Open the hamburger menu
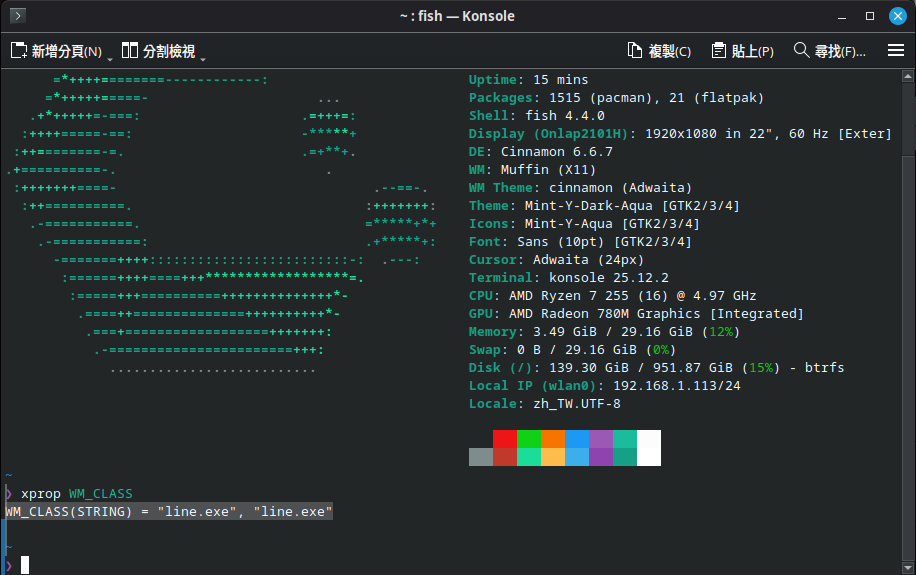 coord(896,51)
